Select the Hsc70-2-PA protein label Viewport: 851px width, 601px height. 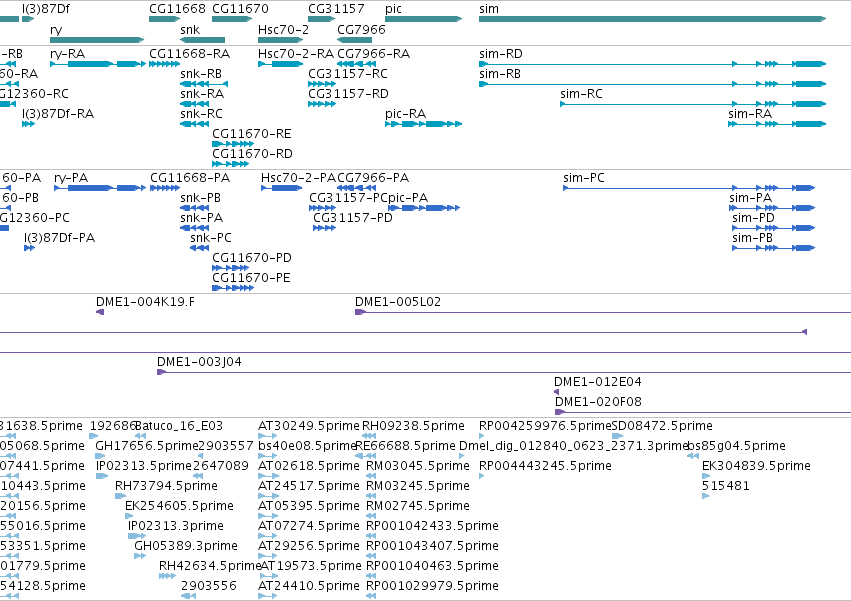(x=298, y=178)
